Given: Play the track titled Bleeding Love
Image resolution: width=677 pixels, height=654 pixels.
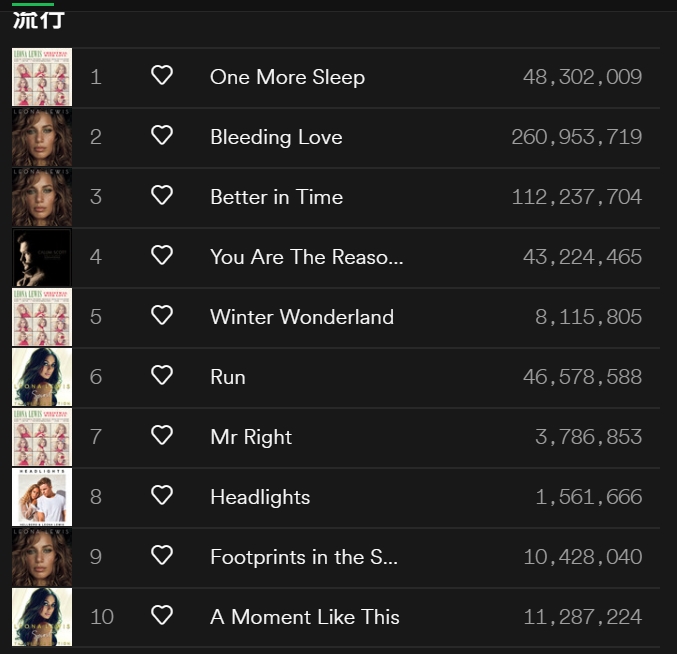Looking at the screenshot, I should click(276, 137).
